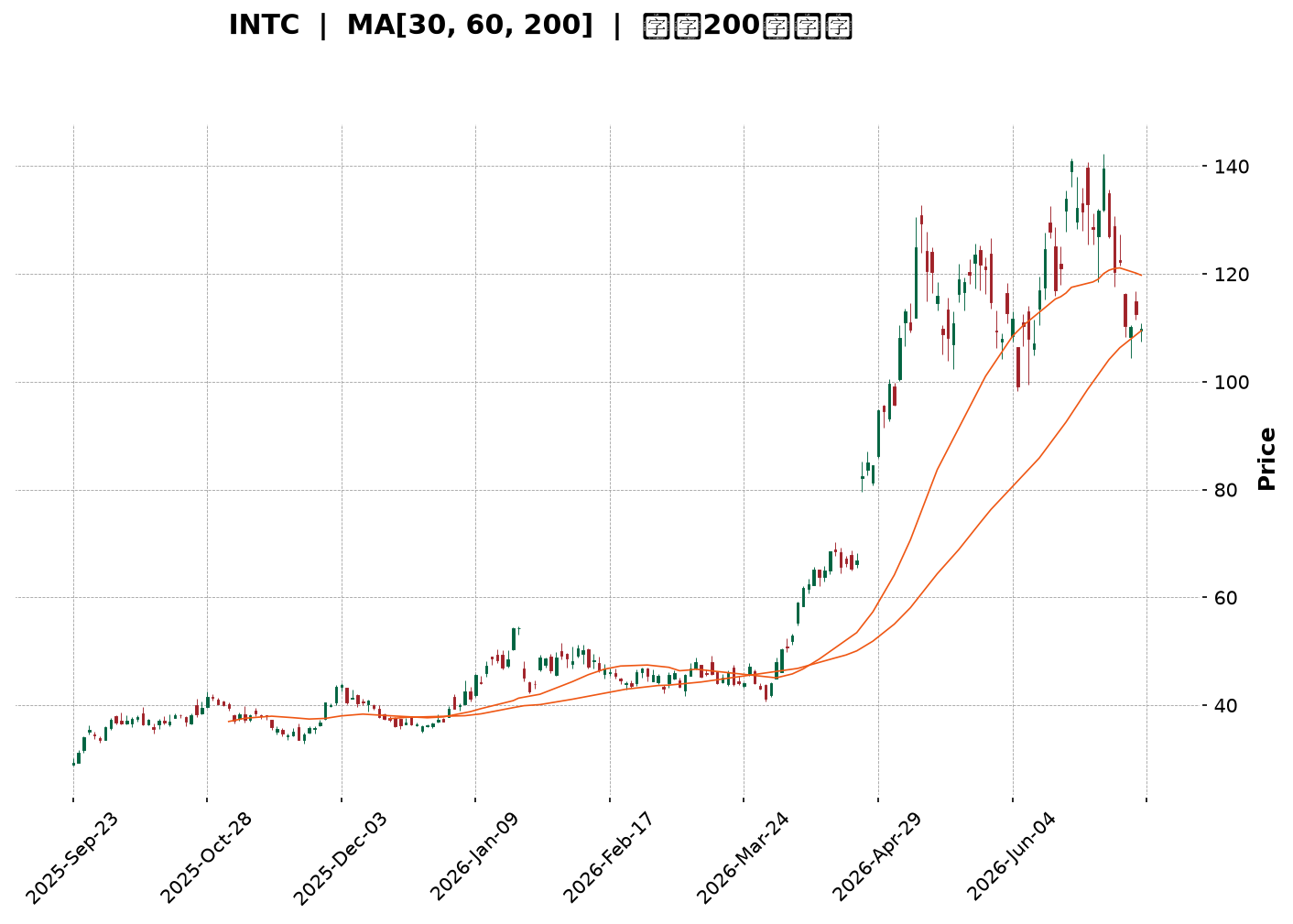Click the 60 price axis value
This screenshot has width=1293, height=924.
pyautogui.click(x=1224, y=598)
